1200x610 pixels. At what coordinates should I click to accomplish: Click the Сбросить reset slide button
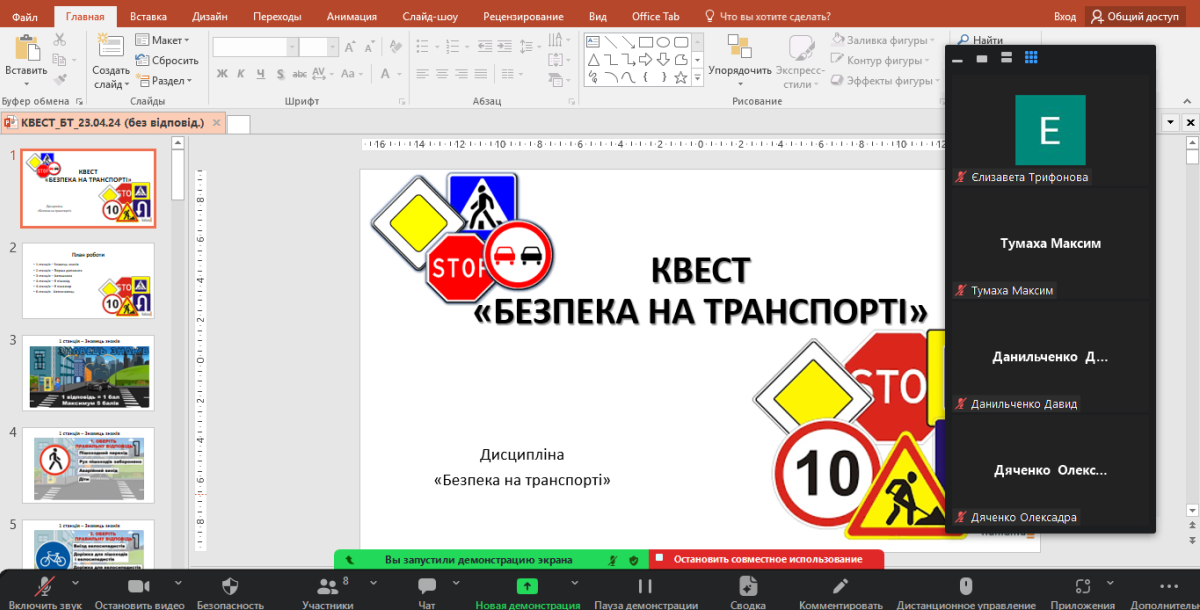(166, 60)
